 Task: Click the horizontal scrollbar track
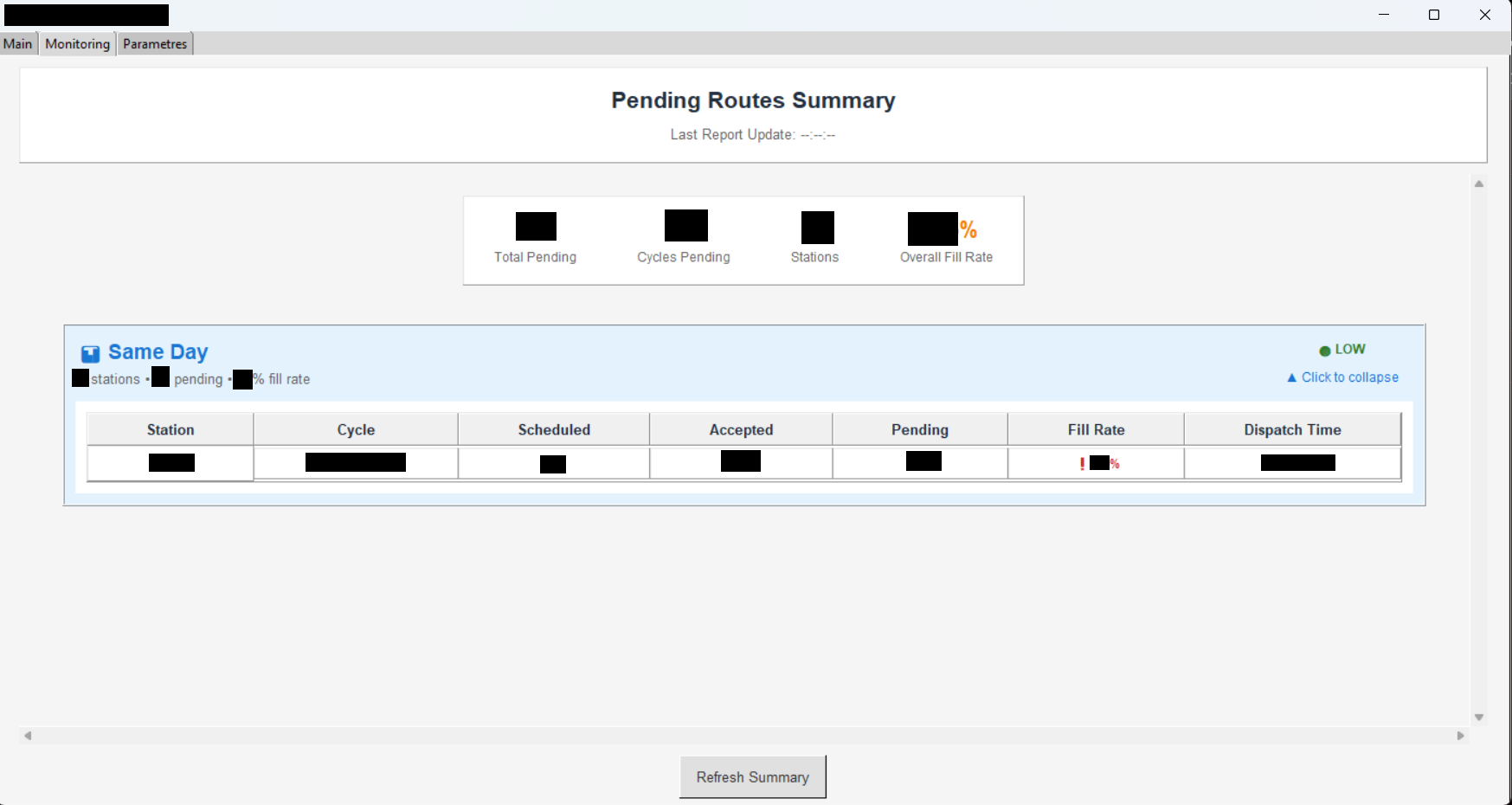[x=744, y=736]
